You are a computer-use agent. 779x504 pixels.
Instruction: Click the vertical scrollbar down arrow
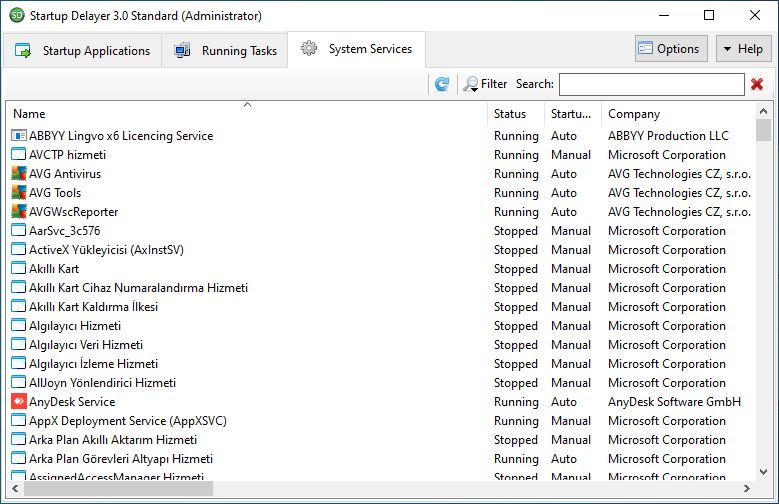(764, 472)
